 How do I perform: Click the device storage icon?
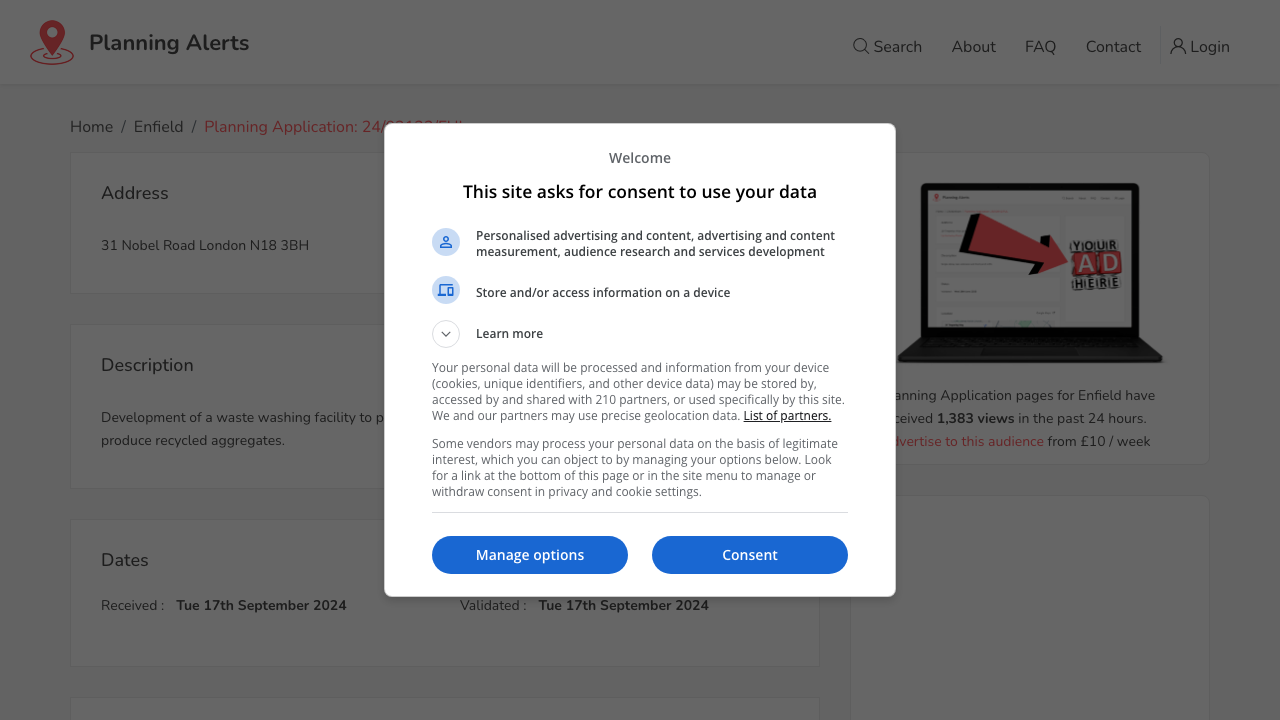(x=446, y=291)
